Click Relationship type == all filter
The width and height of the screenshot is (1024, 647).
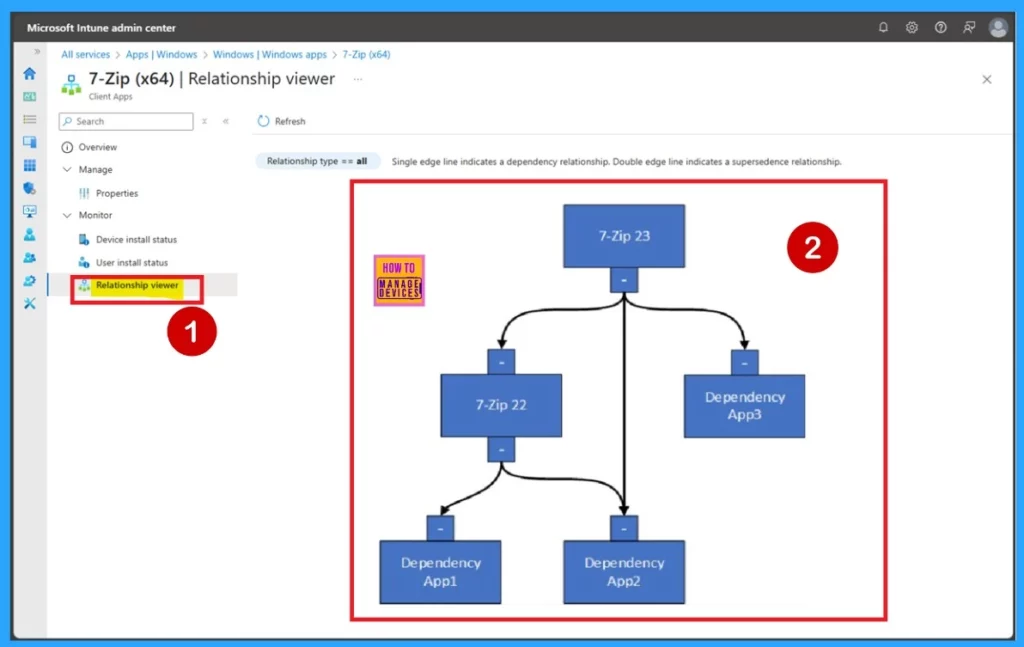click(x=317, y=161)
